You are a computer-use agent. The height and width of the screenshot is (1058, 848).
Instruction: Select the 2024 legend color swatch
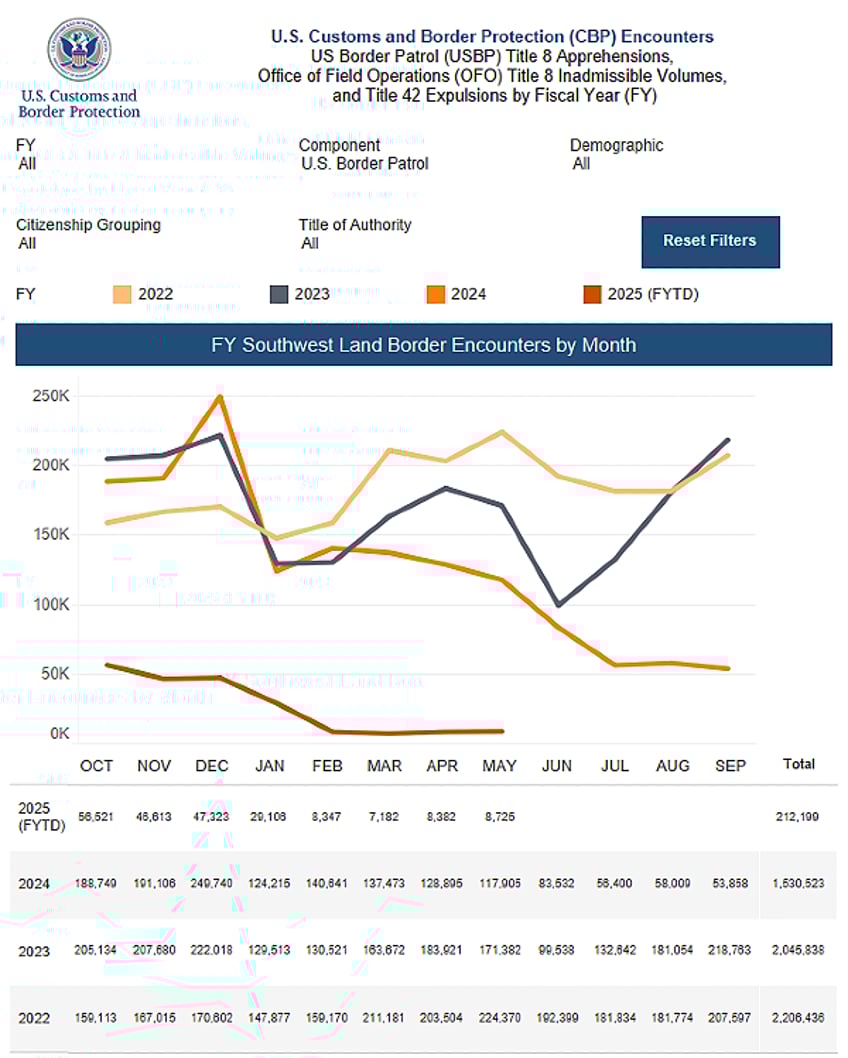click(x=436, y=295)
